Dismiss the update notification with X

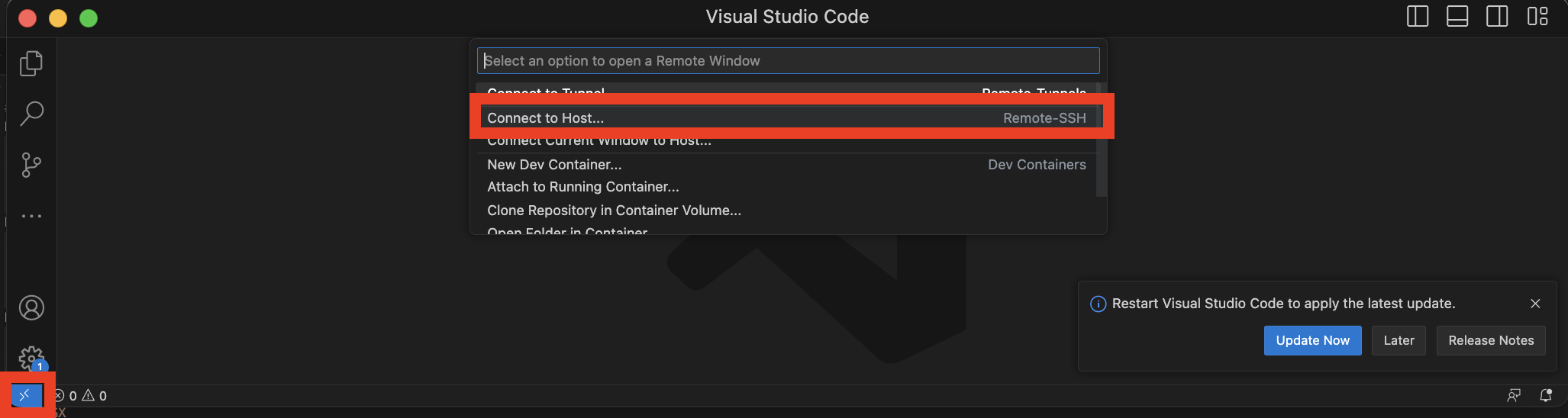[x=1535, y=304]
